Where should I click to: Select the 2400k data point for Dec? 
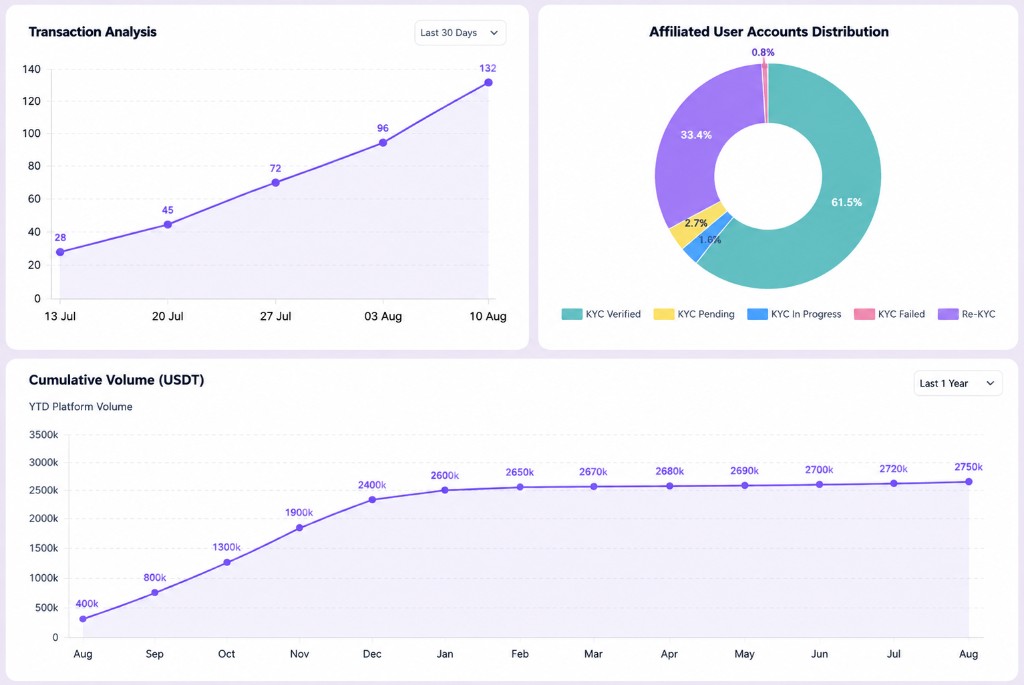tap(372, 500)
